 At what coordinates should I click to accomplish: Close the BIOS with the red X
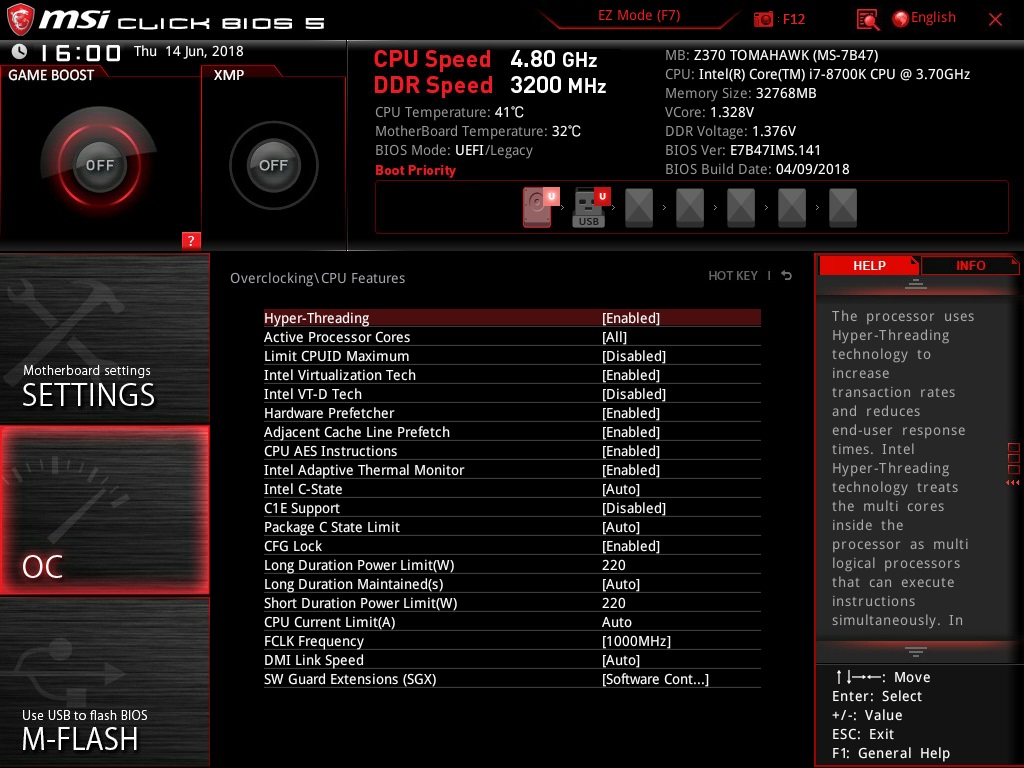pyautogui.click(x=995, y=20)
